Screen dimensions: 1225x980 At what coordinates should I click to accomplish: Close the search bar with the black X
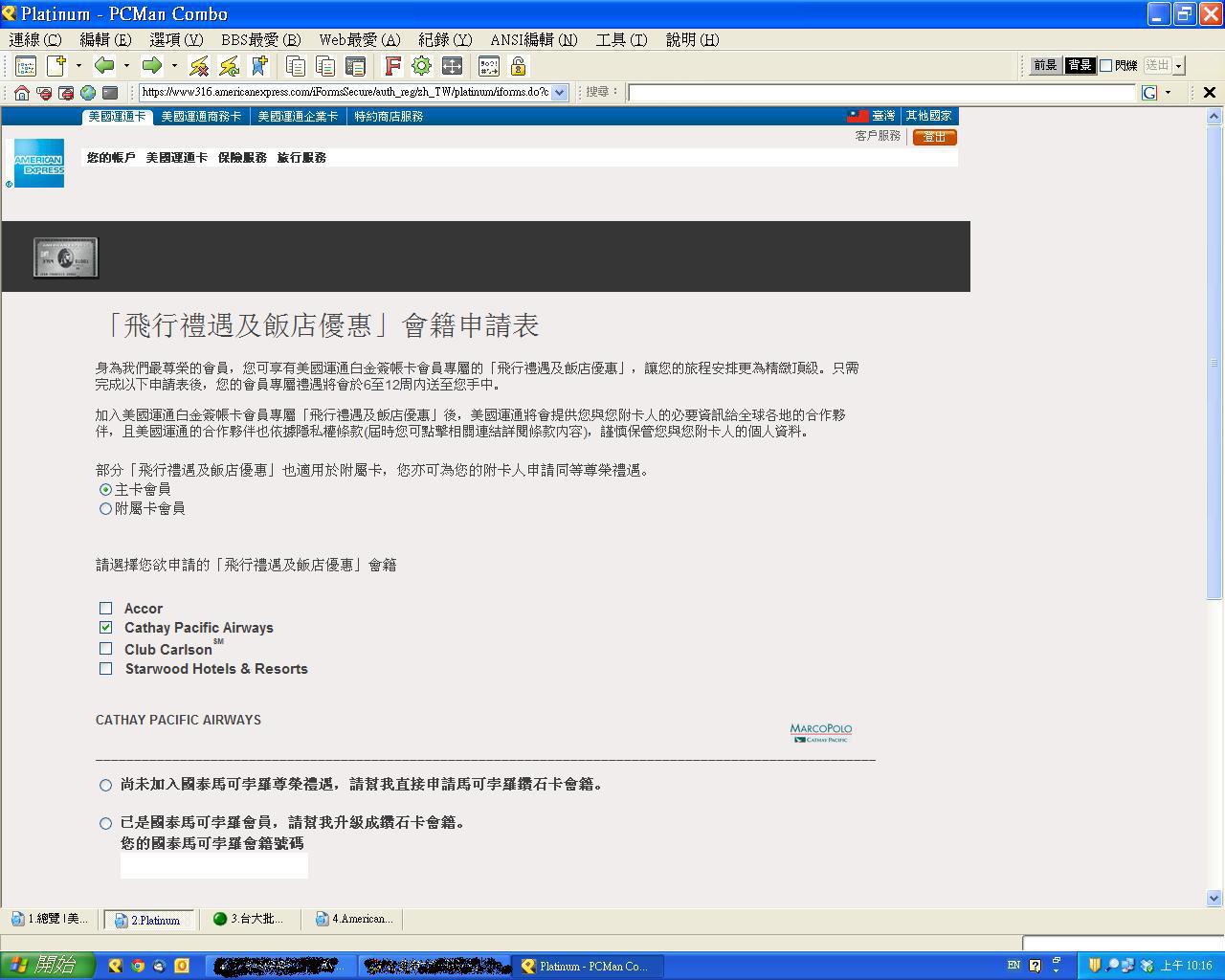tap(1209, 93)
